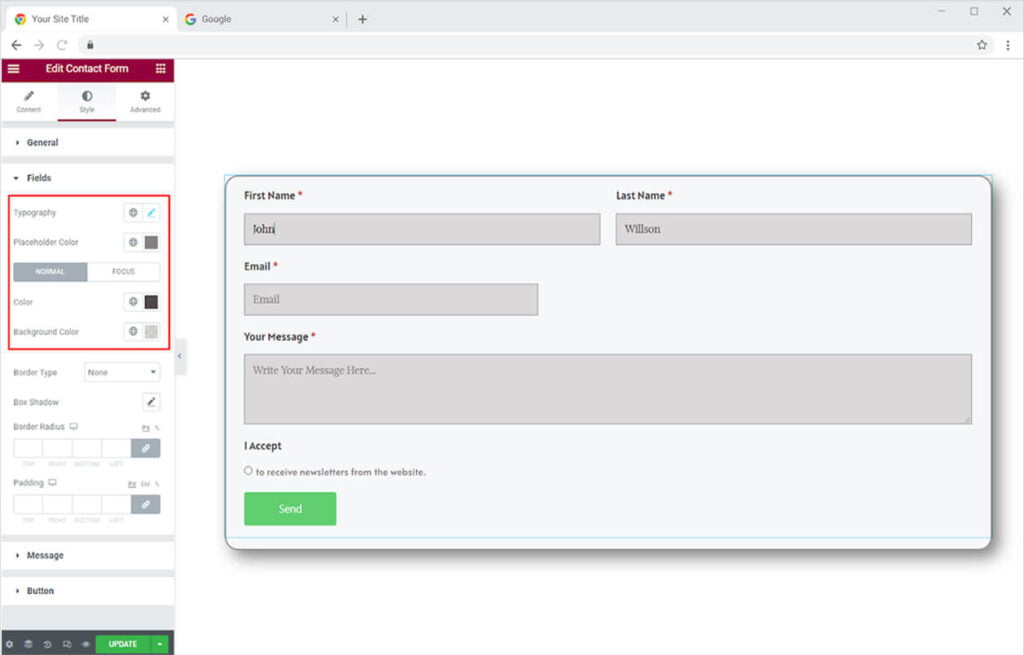The height and width of the screenshot is (655, 1024).
Task: Toggle the preview eye icon in footer
Action: pyautogui.click(x=85, y=644)
